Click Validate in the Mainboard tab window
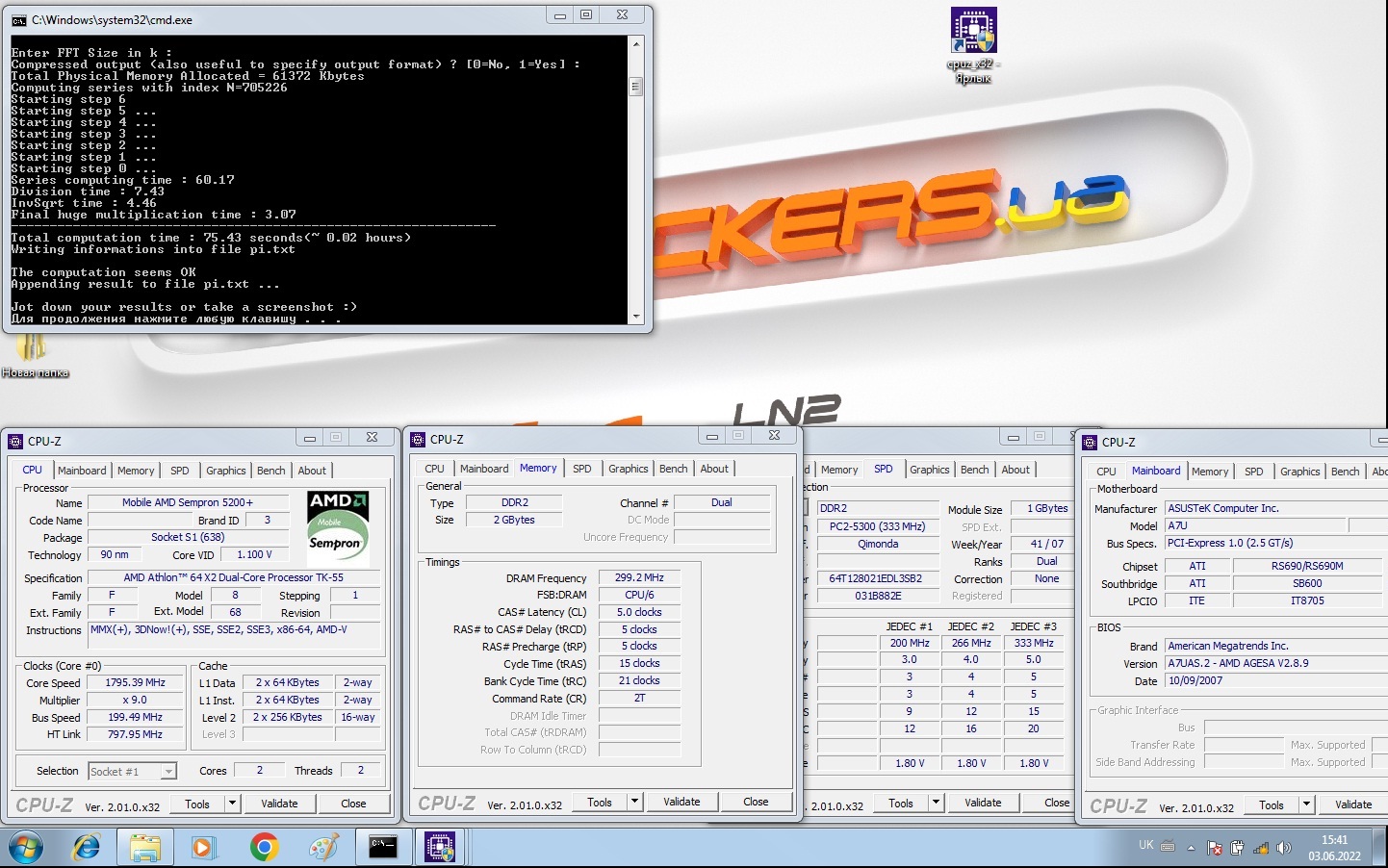Screen dimensions: 1388x868 (1353, 804)
